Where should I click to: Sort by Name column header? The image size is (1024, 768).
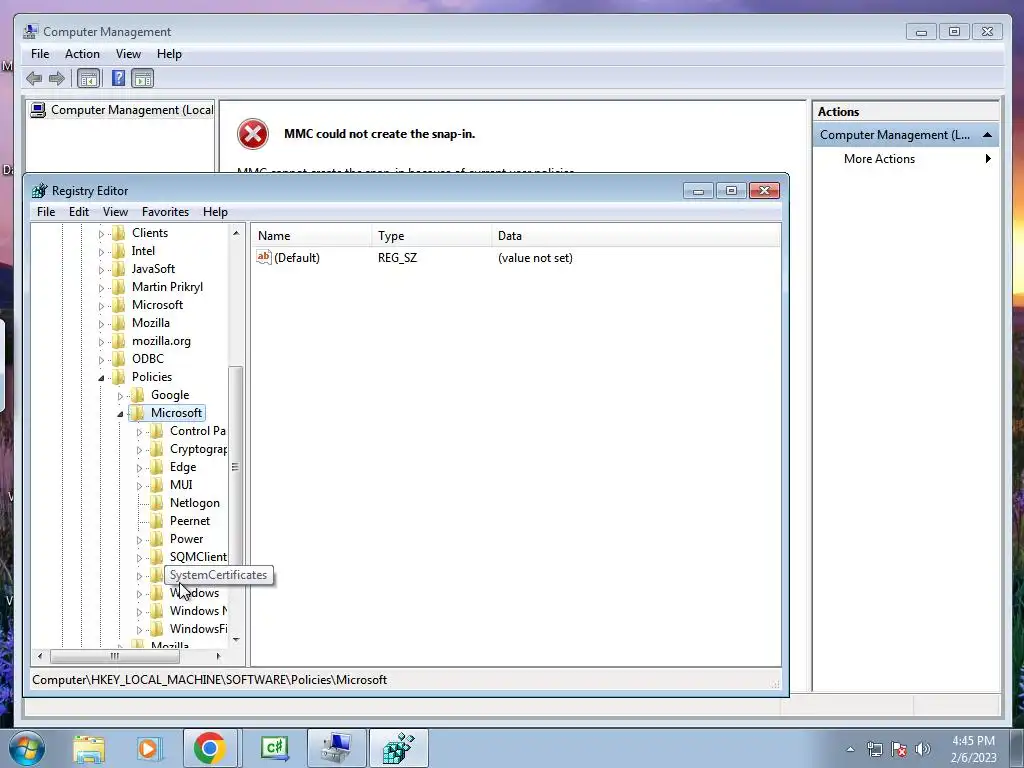click(x=312, y=236)
